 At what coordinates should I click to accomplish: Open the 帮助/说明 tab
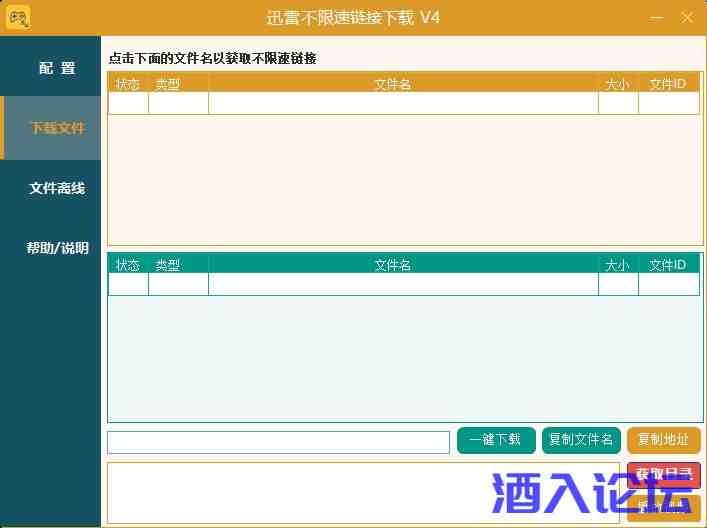coord(50,248)
